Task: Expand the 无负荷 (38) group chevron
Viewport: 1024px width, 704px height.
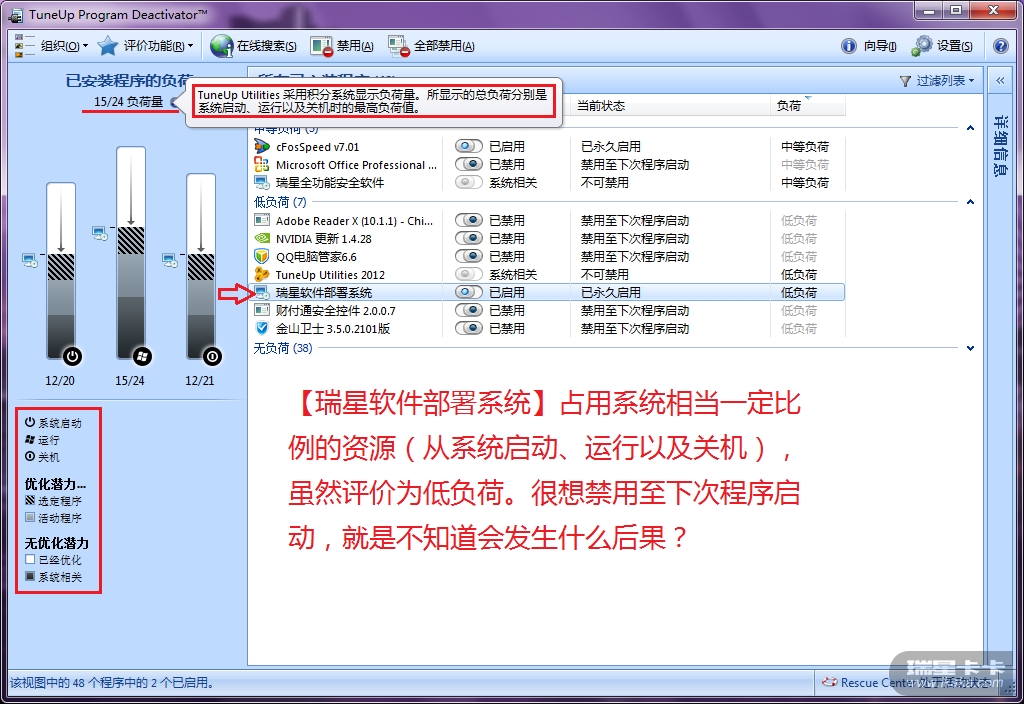Action: (x=970, y=348)
